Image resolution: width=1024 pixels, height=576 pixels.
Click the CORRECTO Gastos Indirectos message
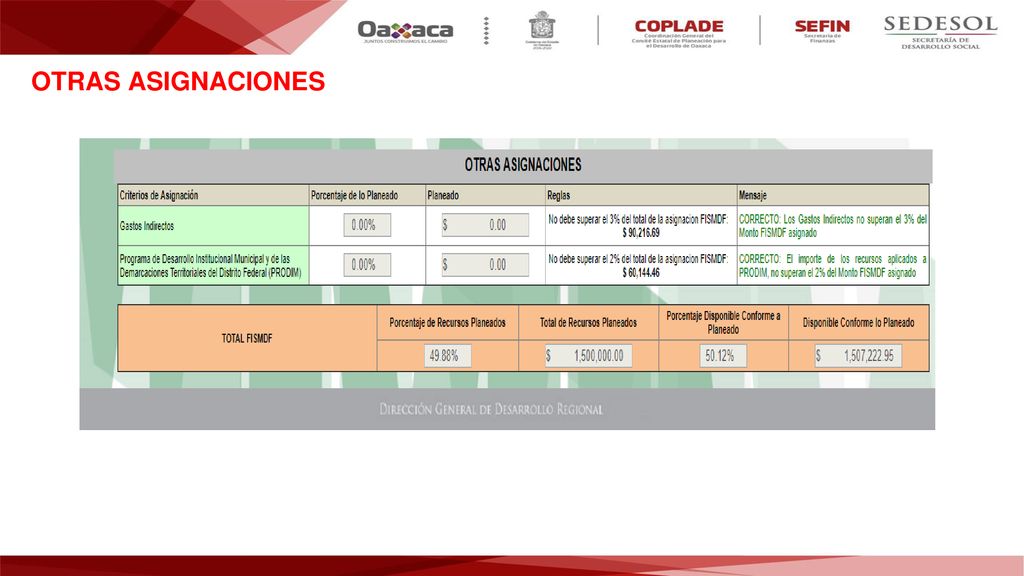833,226
